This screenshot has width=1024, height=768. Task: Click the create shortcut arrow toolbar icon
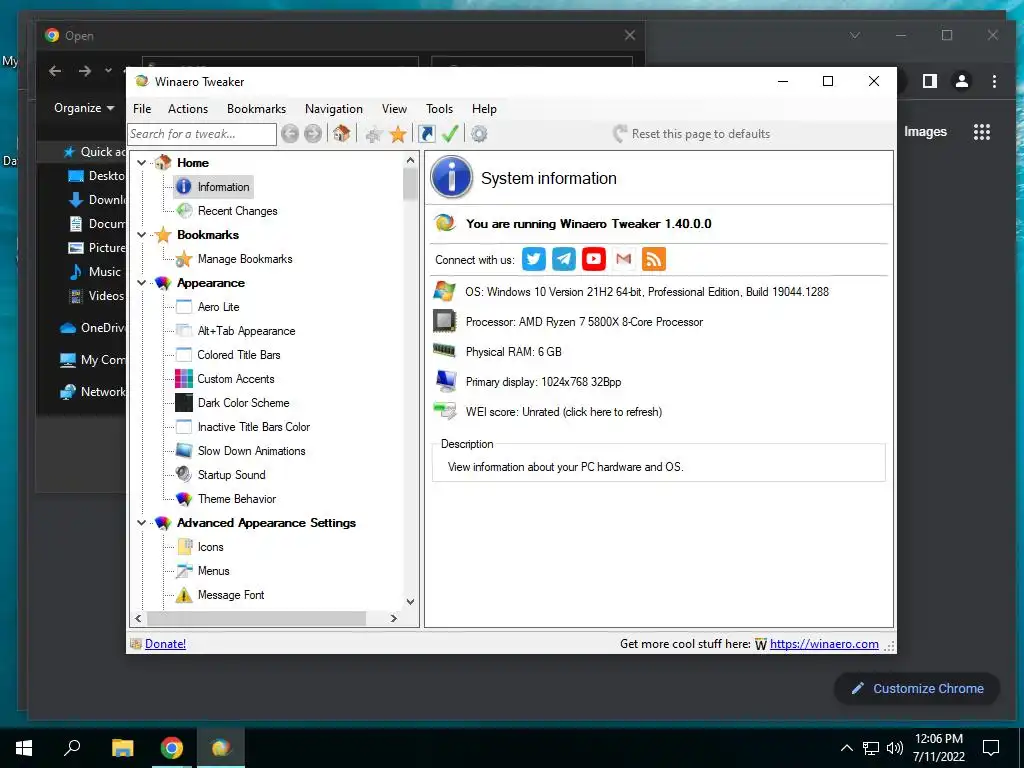(x=426, y=134)
